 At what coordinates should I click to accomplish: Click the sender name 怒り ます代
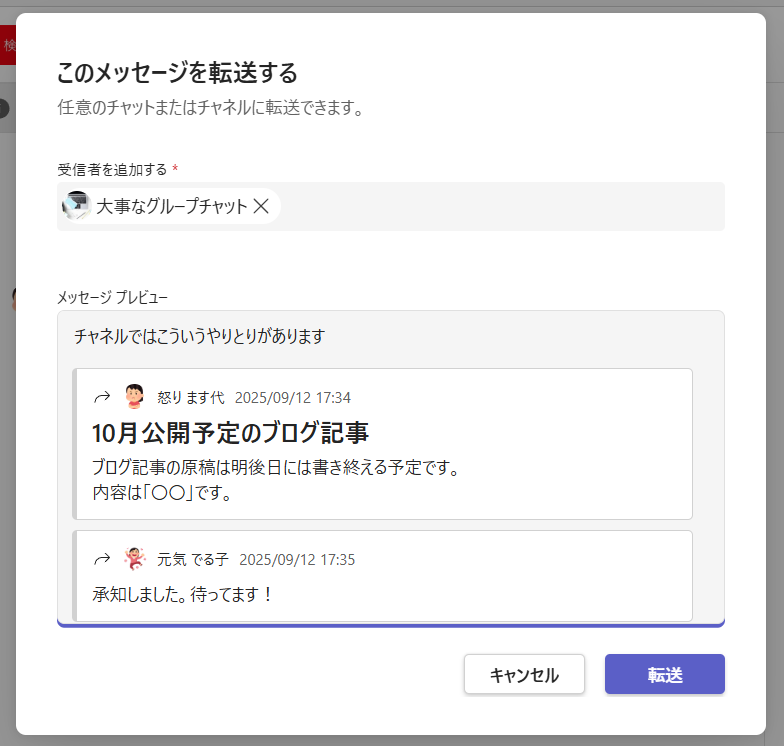[x=190, y=398]
